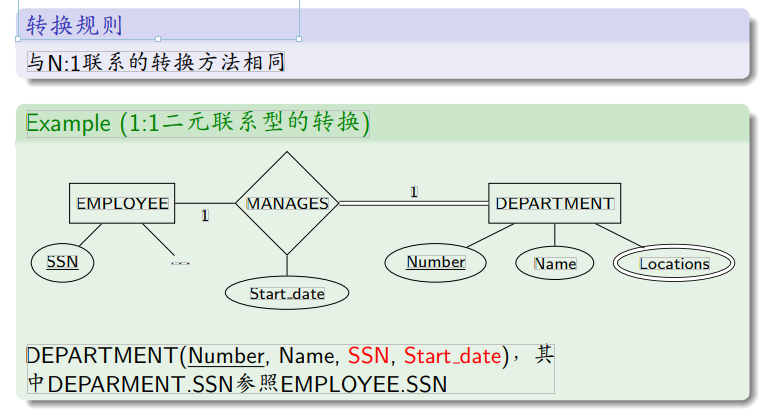Click the DEPARTMENT( schema name text
This screenshot has height=414, width=768.
point(107,356)
